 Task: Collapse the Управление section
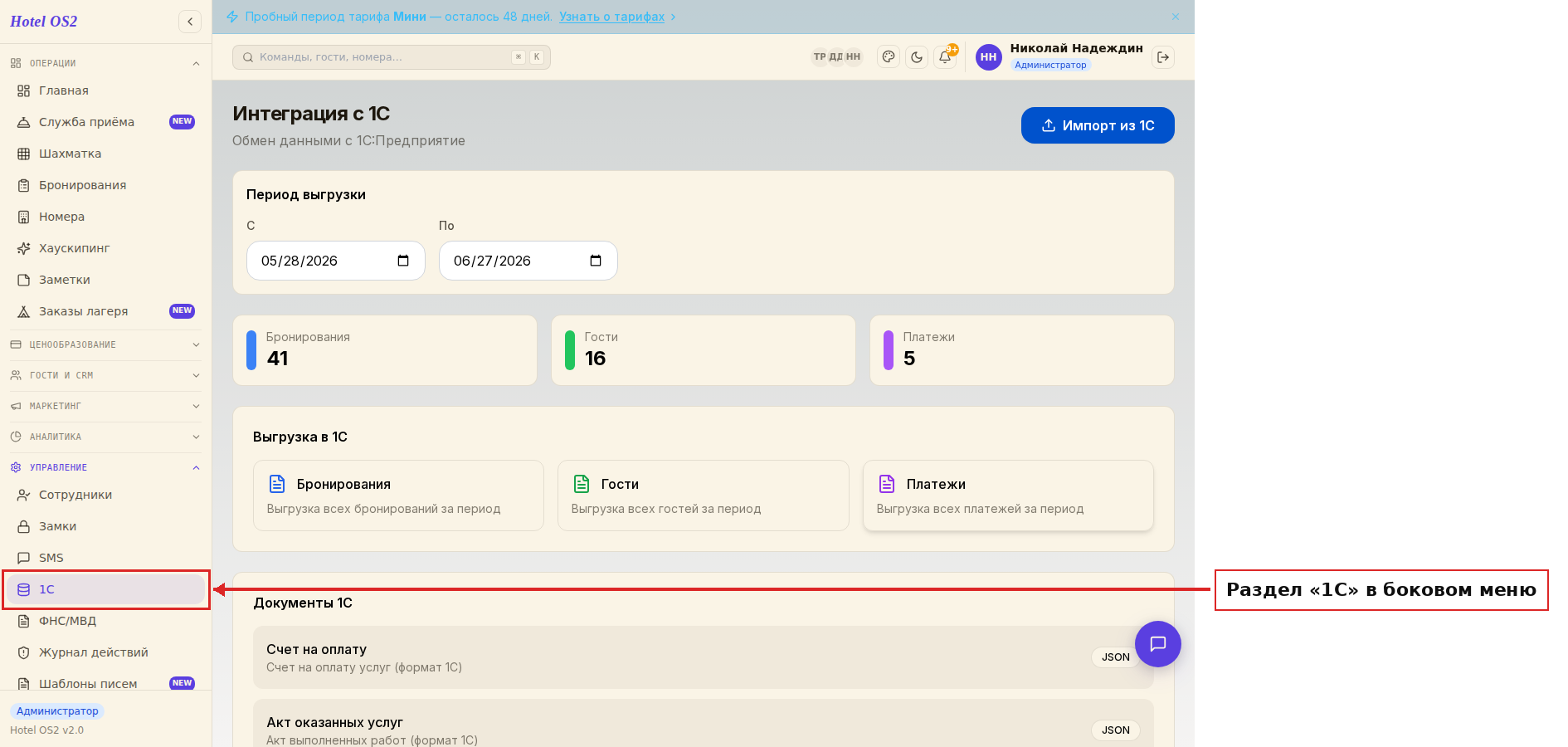[x=106, y=467]
